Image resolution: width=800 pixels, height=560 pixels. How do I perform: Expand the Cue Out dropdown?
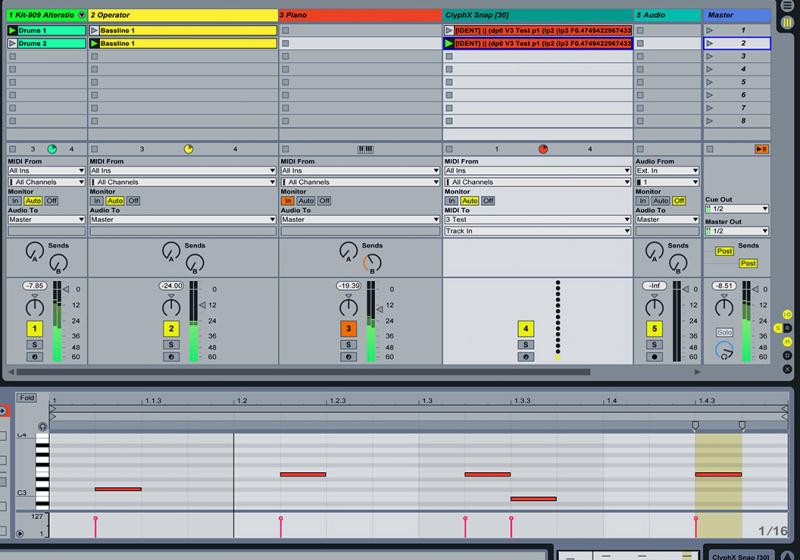click(736, 208)
